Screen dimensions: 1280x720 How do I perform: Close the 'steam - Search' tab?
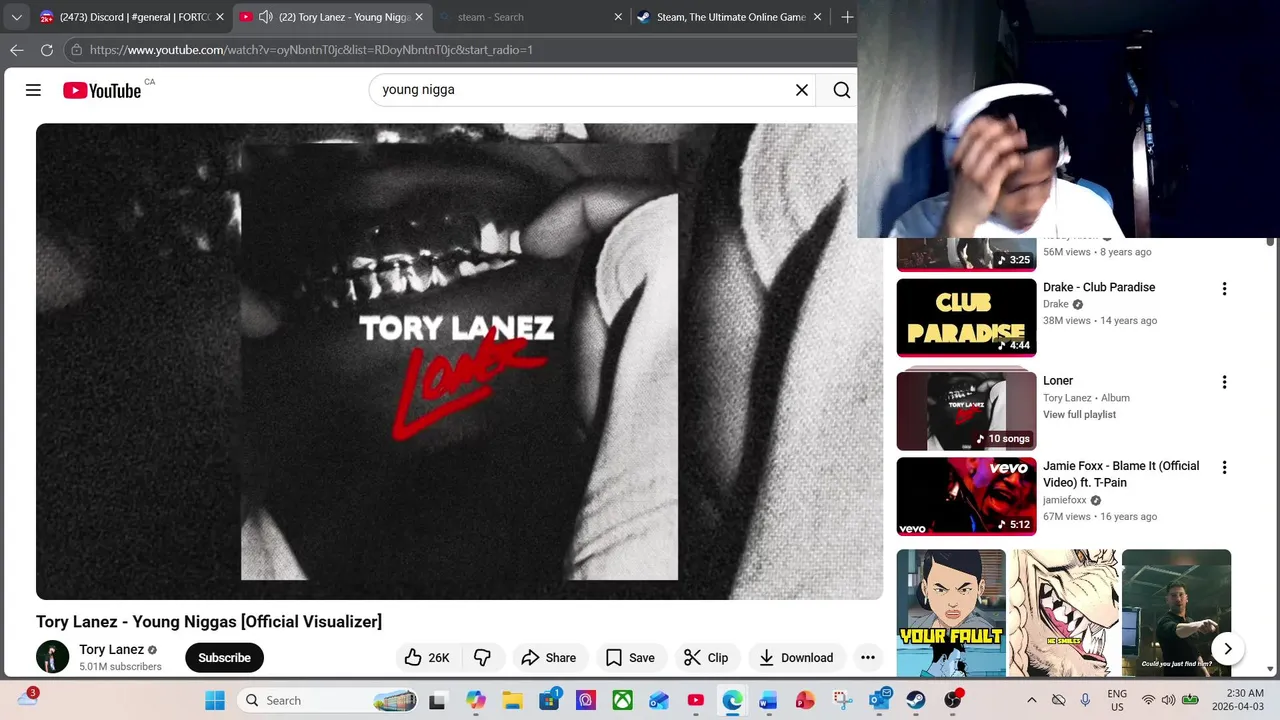(618, 17)
